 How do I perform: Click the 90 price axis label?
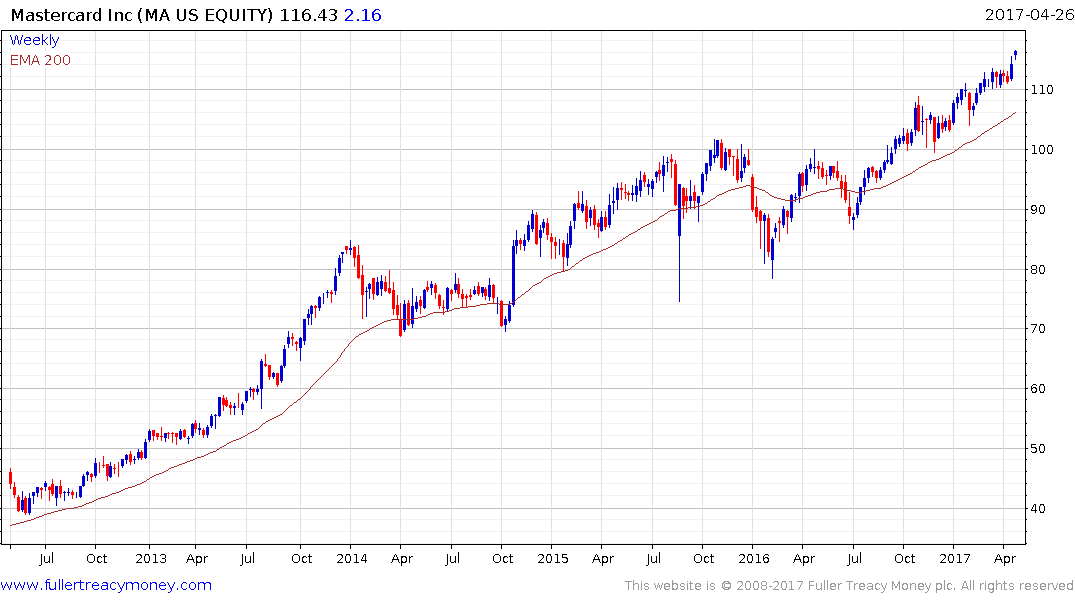click(1038, 210)
